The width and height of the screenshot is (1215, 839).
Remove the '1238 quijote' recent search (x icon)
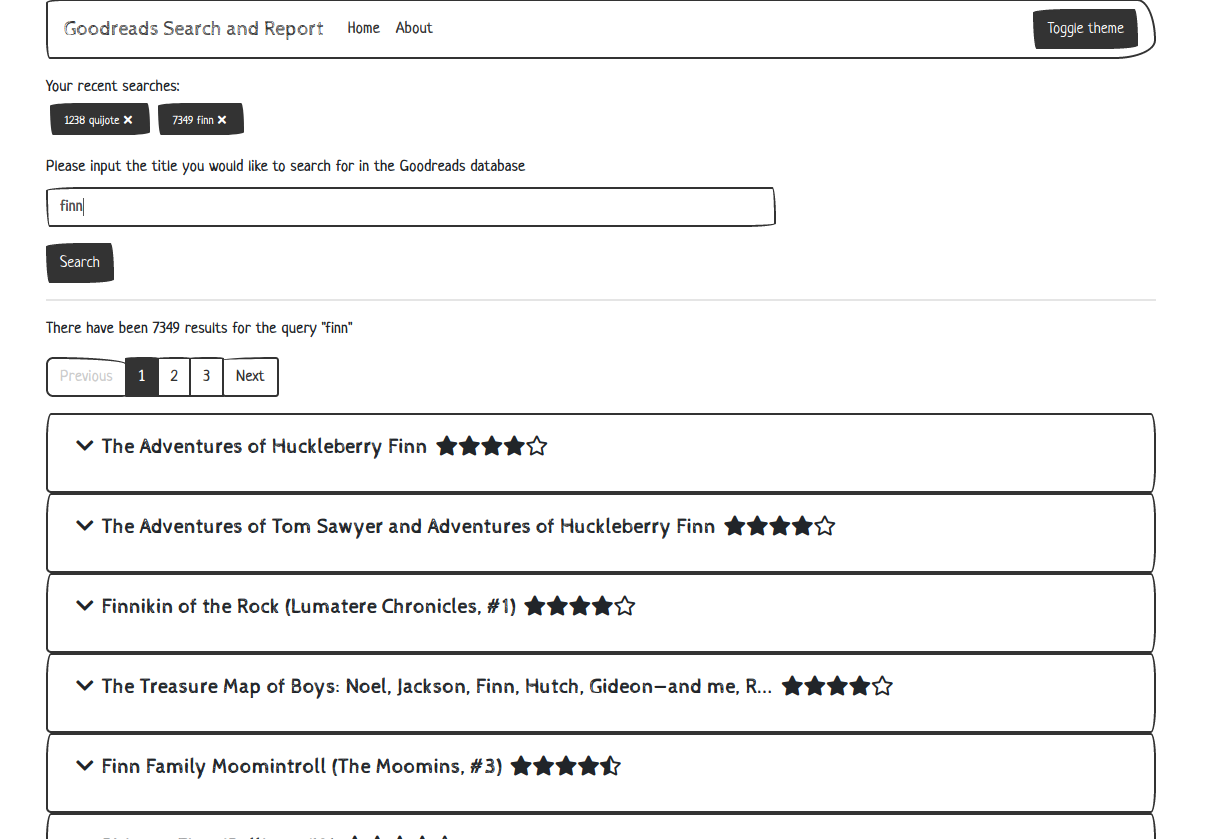(x=128, y=120)
